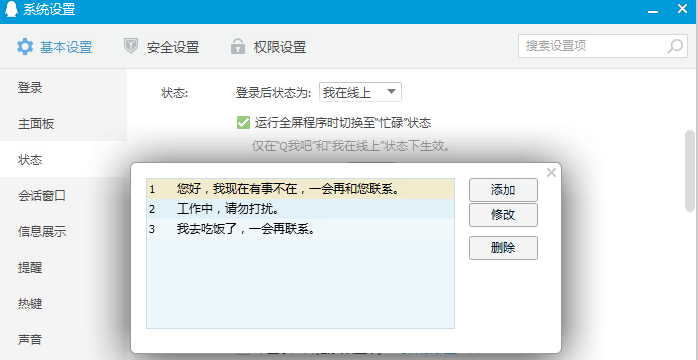Open 基本设置 tab with gear icon
698x360 pixels.
tap(54, 47)
